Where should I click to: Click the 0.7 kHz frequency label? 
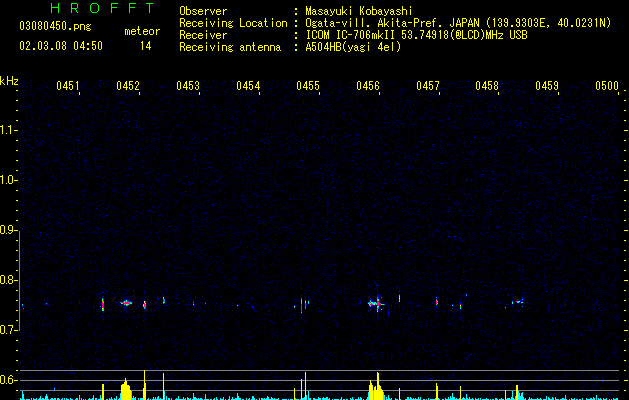[x=8, y=330]
